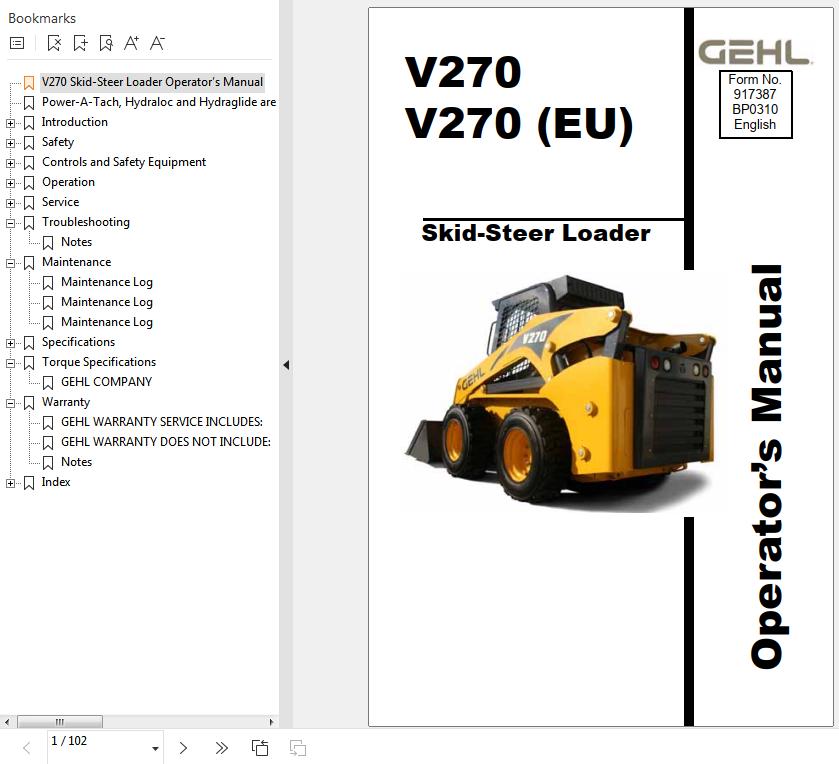Image resolution: width=839 pixels, height=764 pixels.
Task: Click the bookmark icon beside GEHL COMPANY
Action: pos(48,383)
